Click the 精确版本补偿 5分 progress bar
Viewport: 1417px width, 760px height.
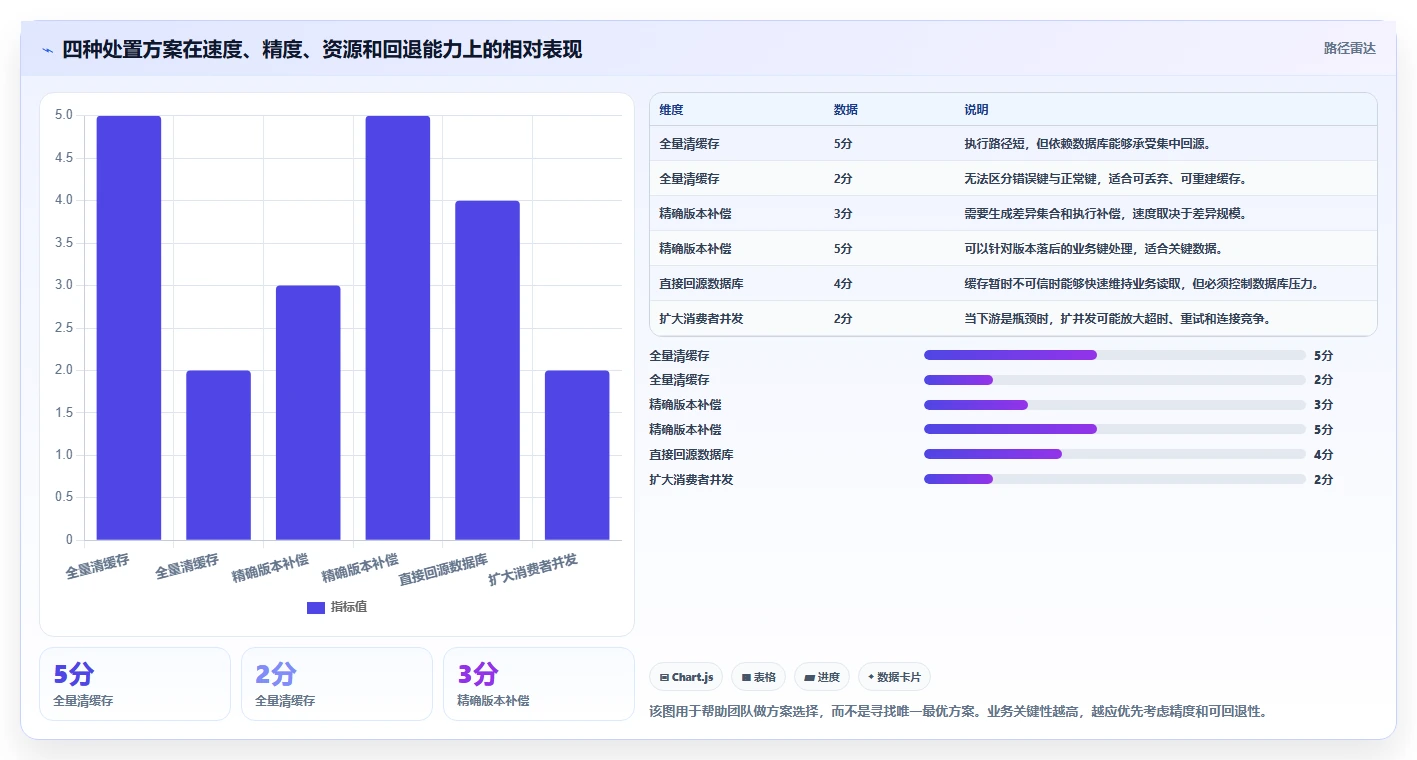1115,429
